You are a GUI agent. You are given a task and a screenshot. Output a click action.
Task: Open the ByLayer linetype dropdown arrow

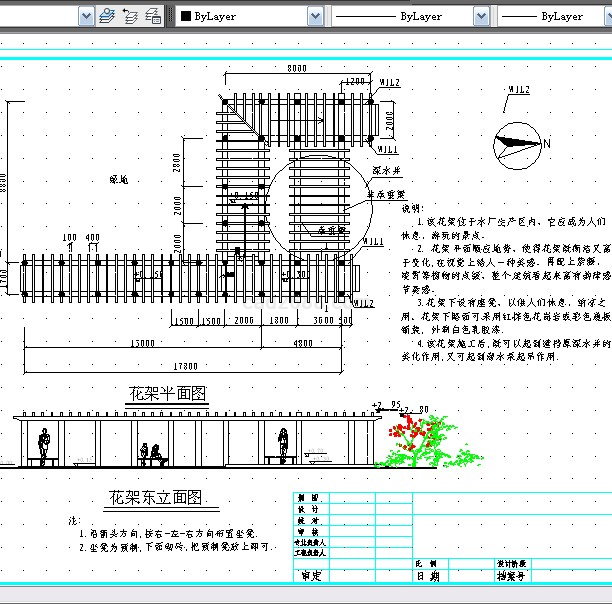(x=481, y=16)
